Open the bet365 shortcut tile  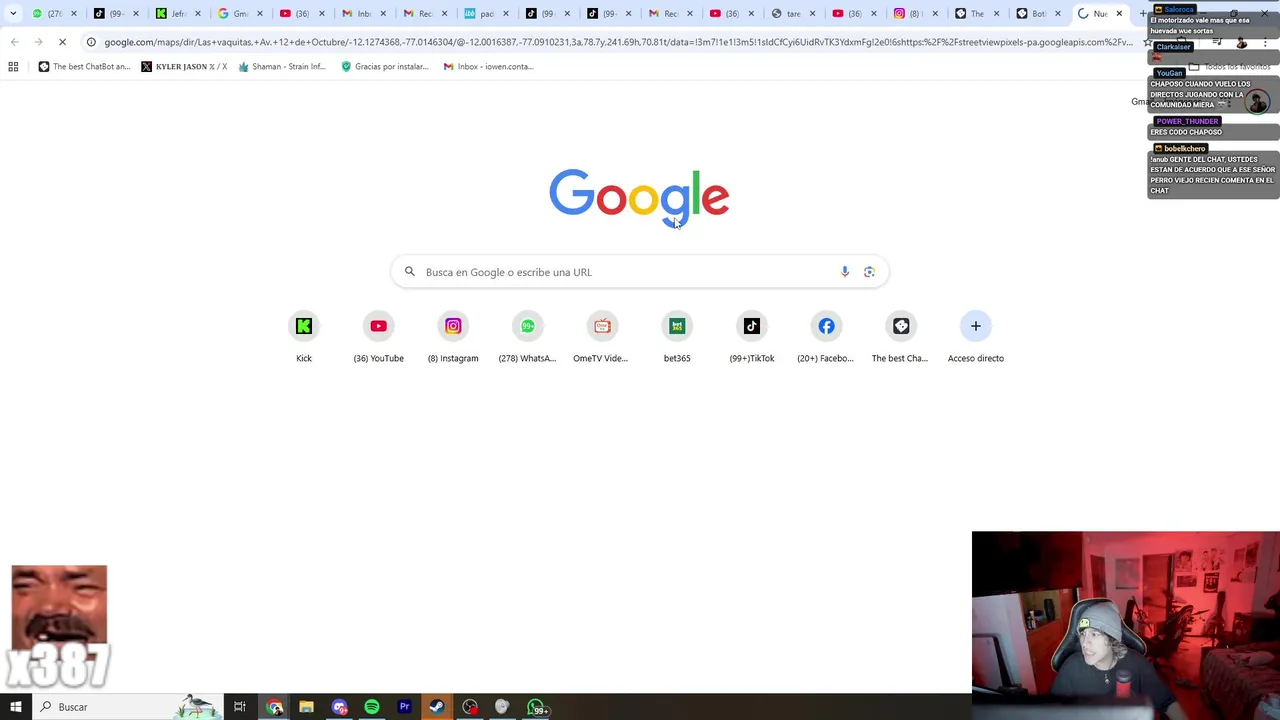[x=677, y=337]
